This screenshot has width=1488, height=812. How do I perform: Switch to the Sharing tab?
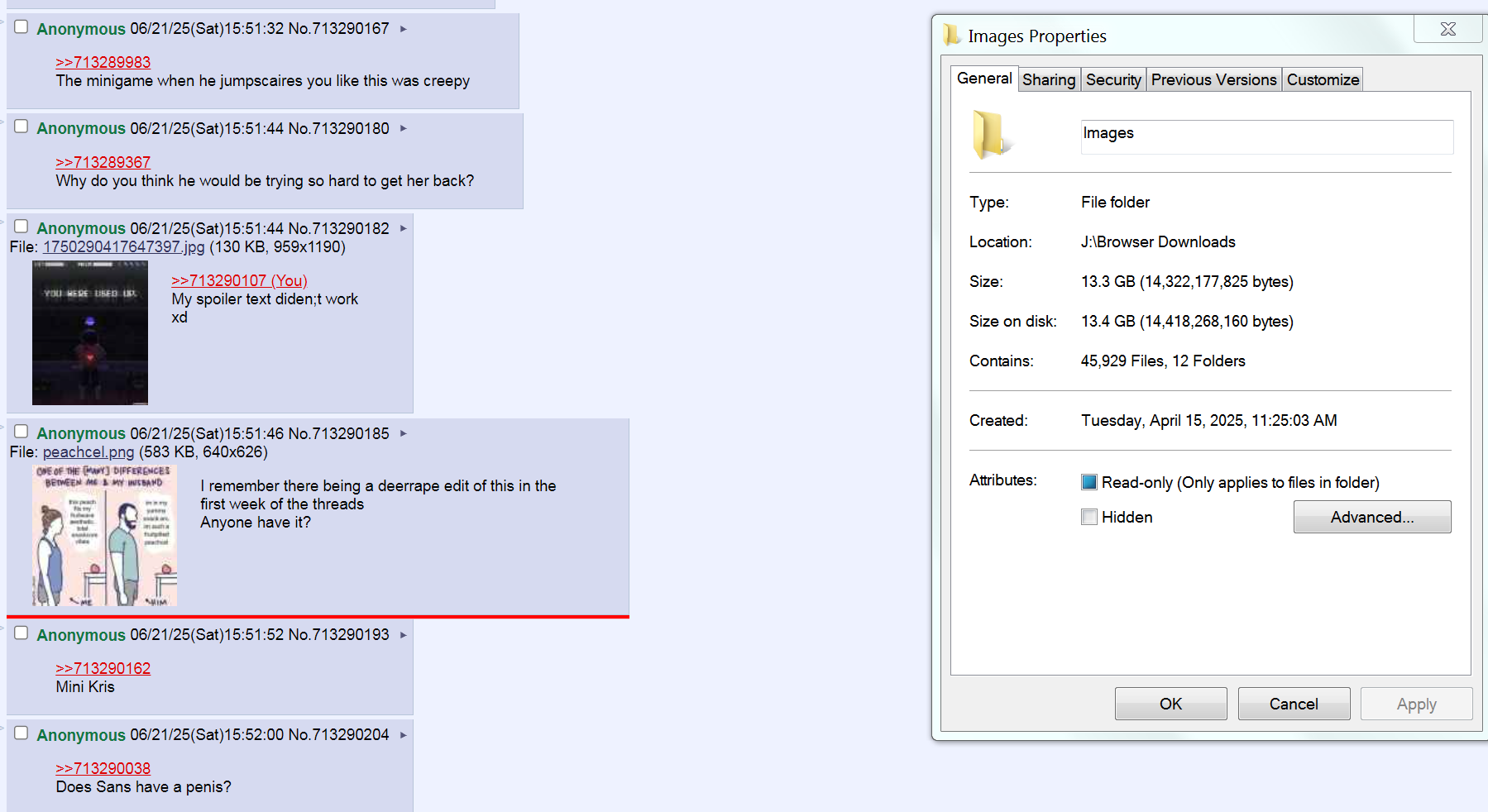coord(1049,79)
